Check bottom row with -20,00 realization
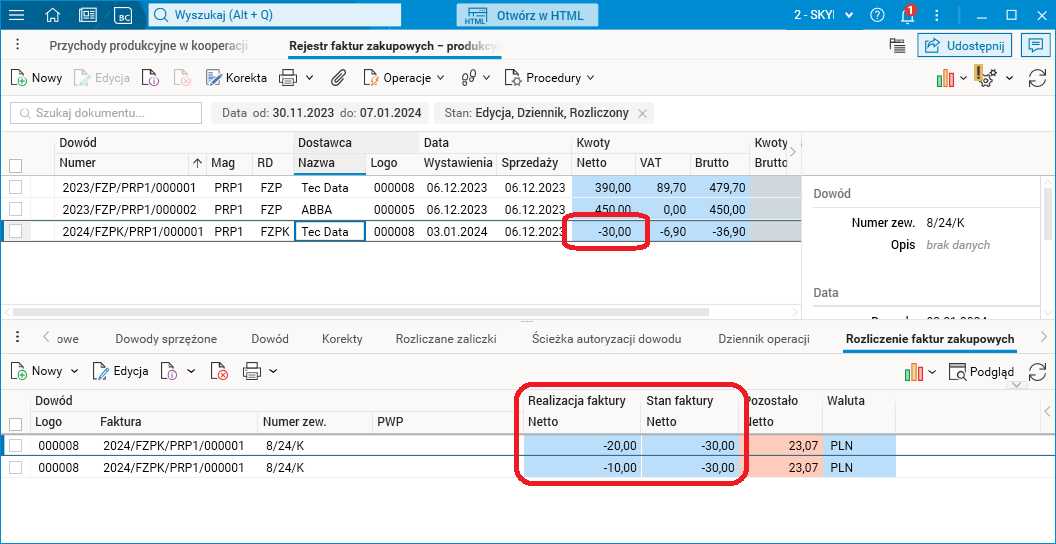Viewport: 1056px width, 544px height. 15,445
